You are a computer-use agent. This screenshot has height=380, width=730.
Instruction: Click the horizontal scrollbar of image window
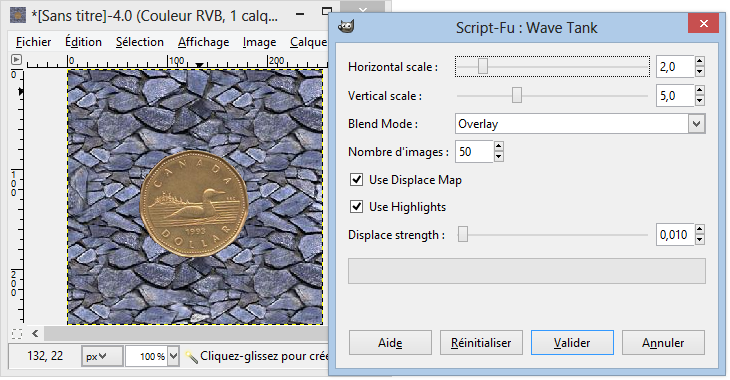(x=185, y=333)
